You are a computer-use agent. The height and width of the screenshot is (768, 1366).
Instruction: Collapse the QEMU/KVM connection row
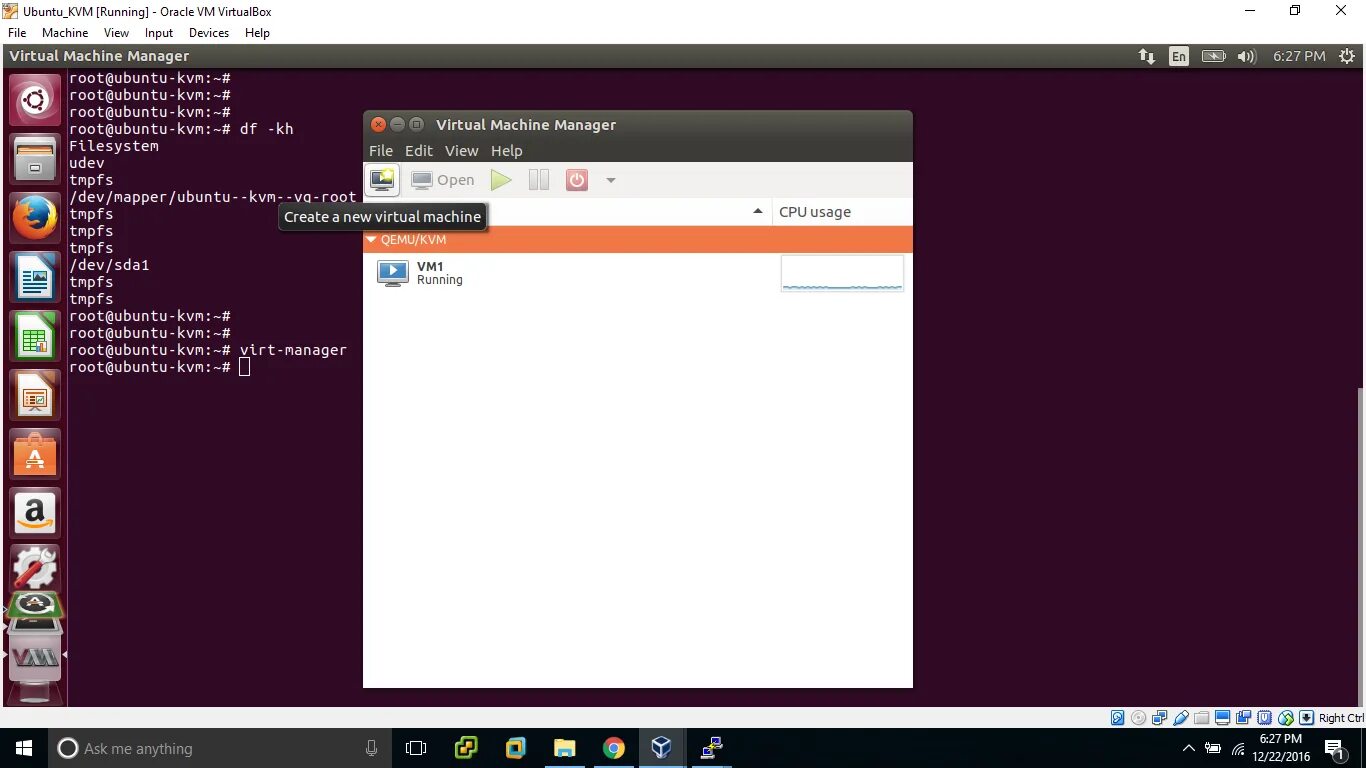tap(371, 240)
